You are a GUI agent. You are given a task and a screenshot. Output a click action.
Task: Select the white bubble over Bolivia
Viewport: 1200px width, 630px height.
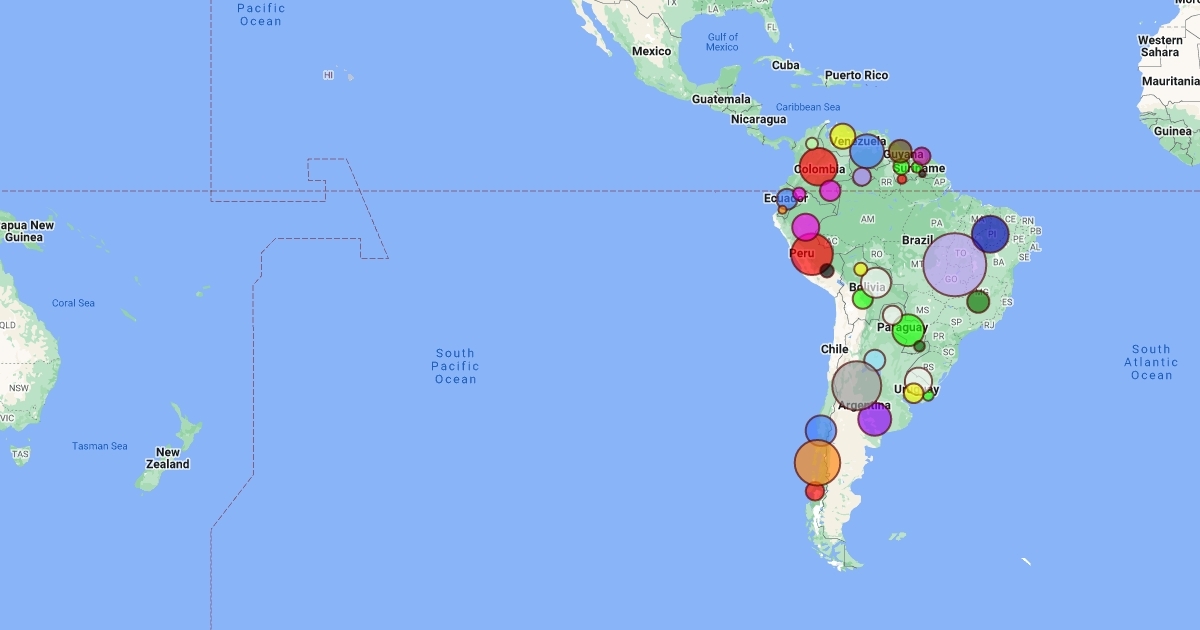tap(876, 282)
